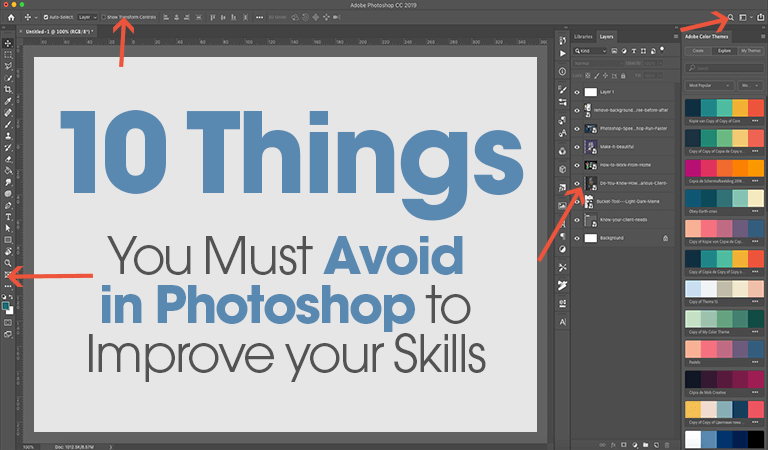
Task: Select the Hand tool
Action: click(x=8, y=251)
